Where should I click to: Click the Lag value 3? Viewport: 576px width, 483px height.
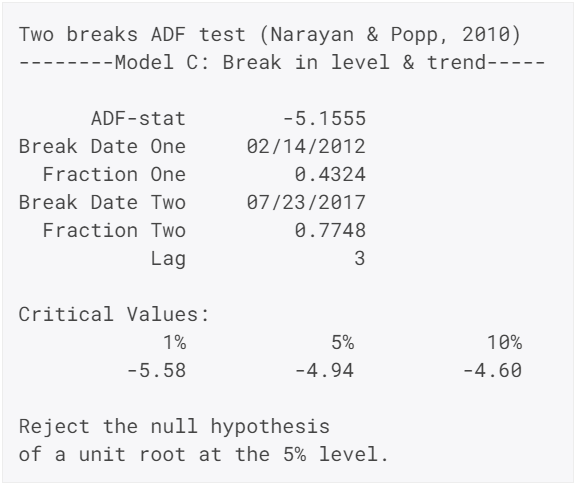pyautogui.click(x=360, y=258)
